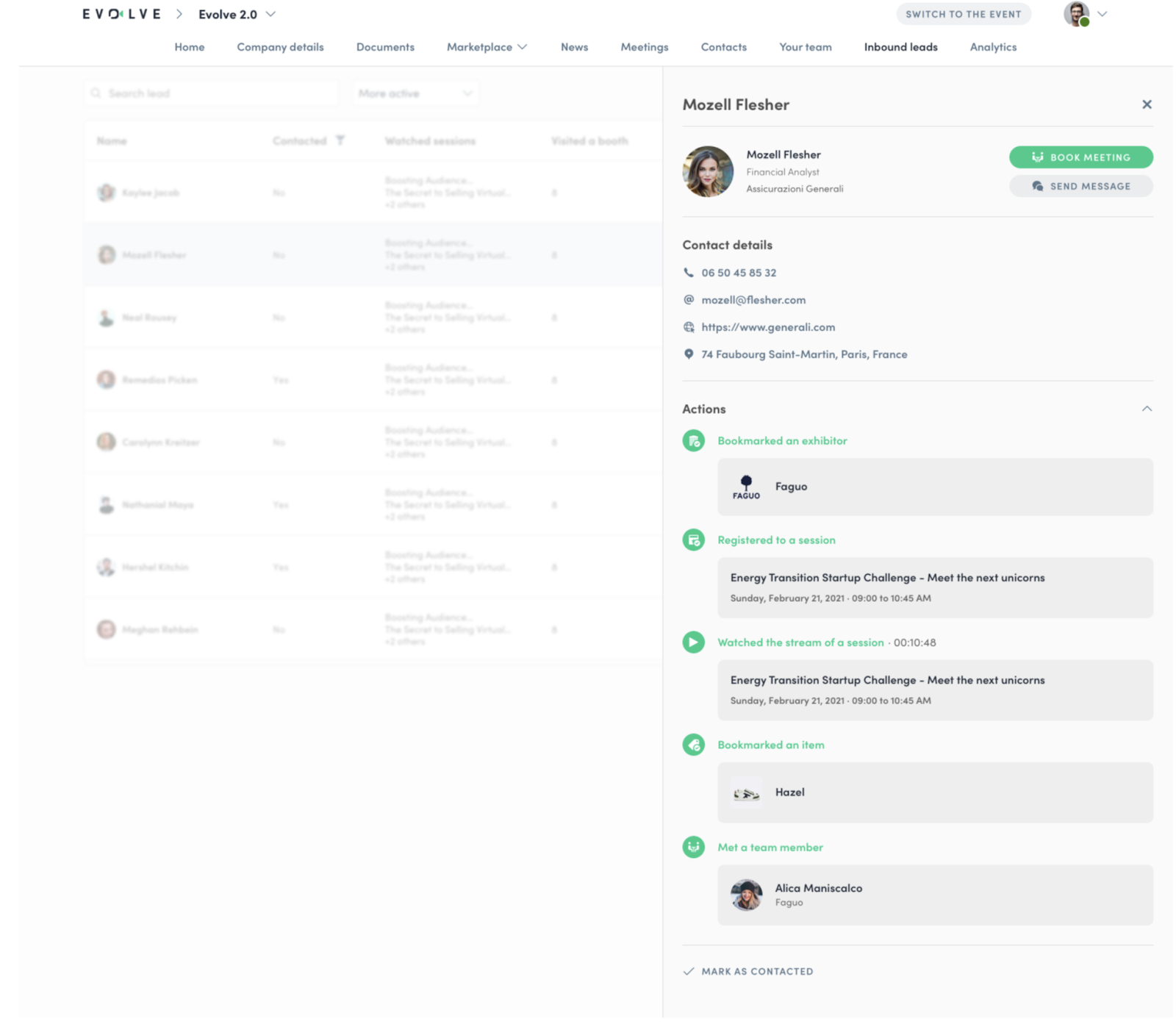Select the Remedios Picken lead row
This screenshot has height=1035, width=1176.
click(373, 380)
